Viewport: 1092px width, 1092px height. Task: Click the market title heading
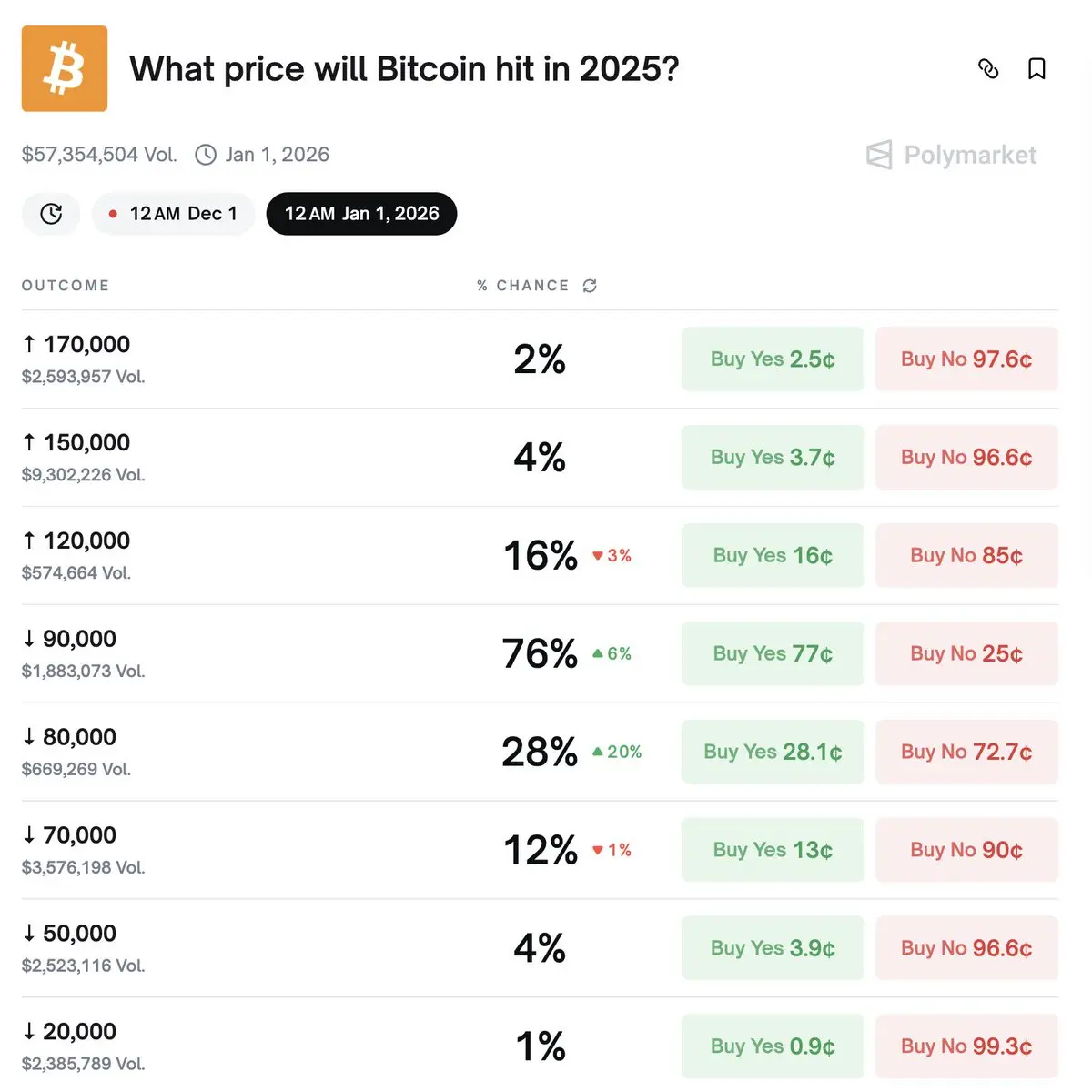point(404,69)
